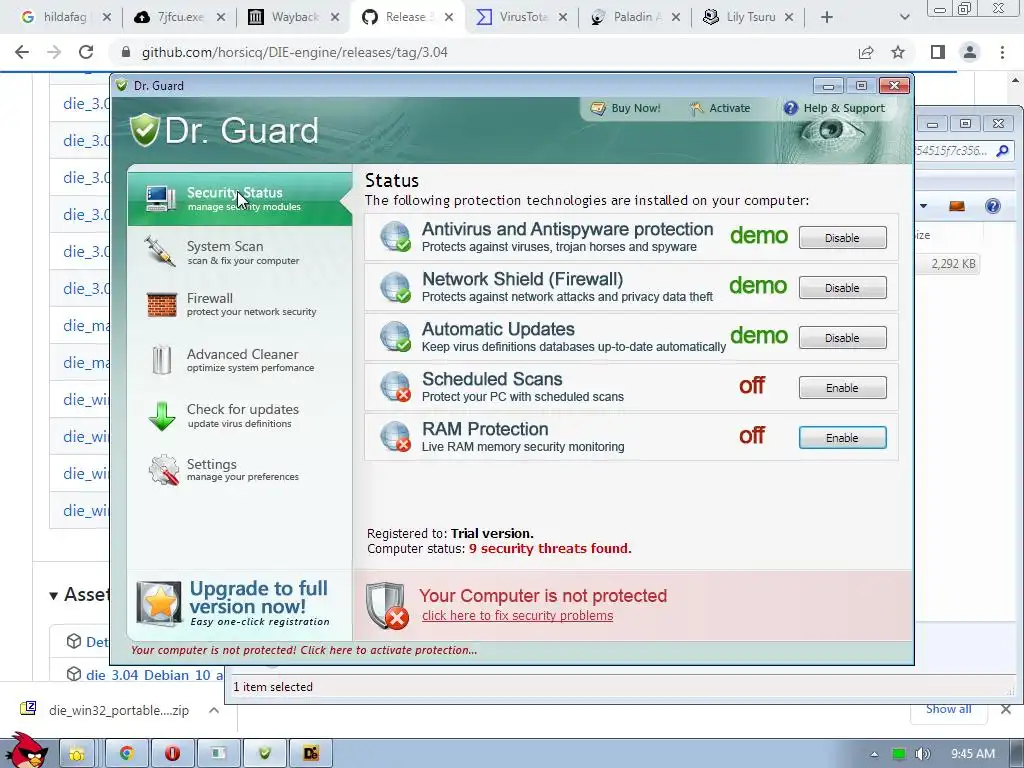Click the Firewall brick wall icon

161,304
